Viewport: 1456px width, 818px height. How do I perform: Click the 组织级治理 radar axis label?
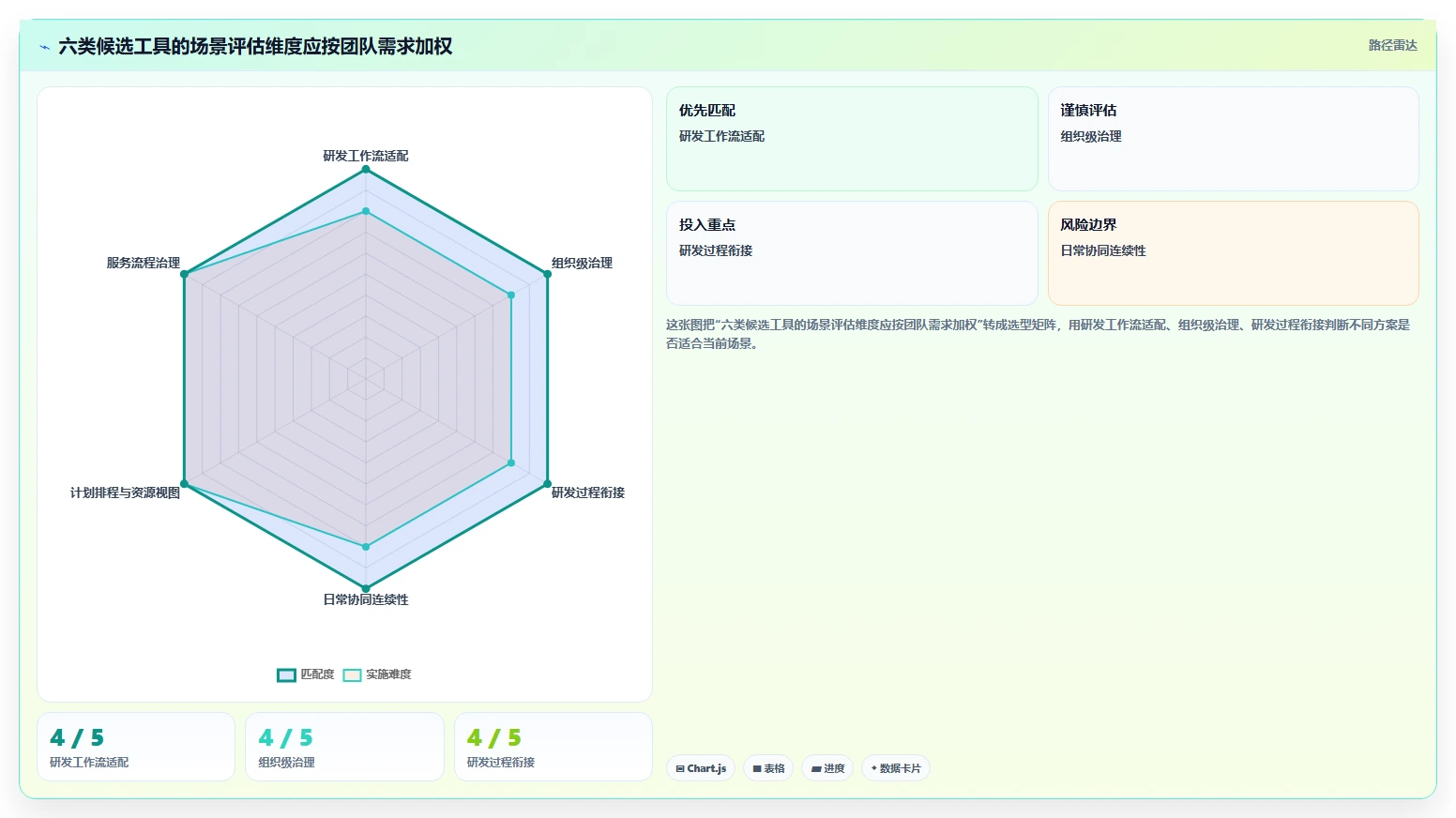pos(582,263)
